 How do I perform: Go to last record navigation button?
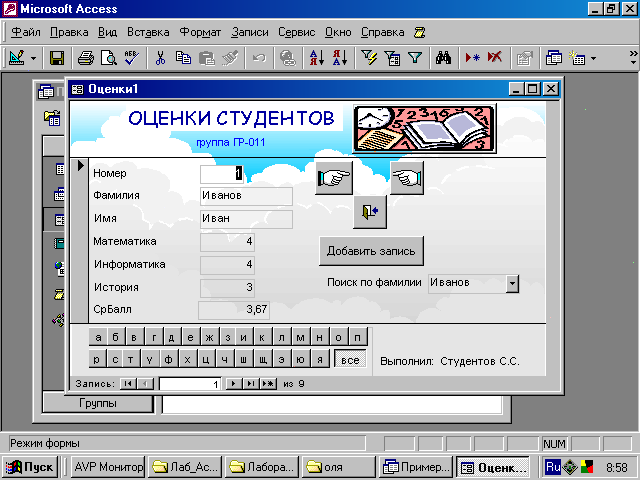tap(251, 384)
